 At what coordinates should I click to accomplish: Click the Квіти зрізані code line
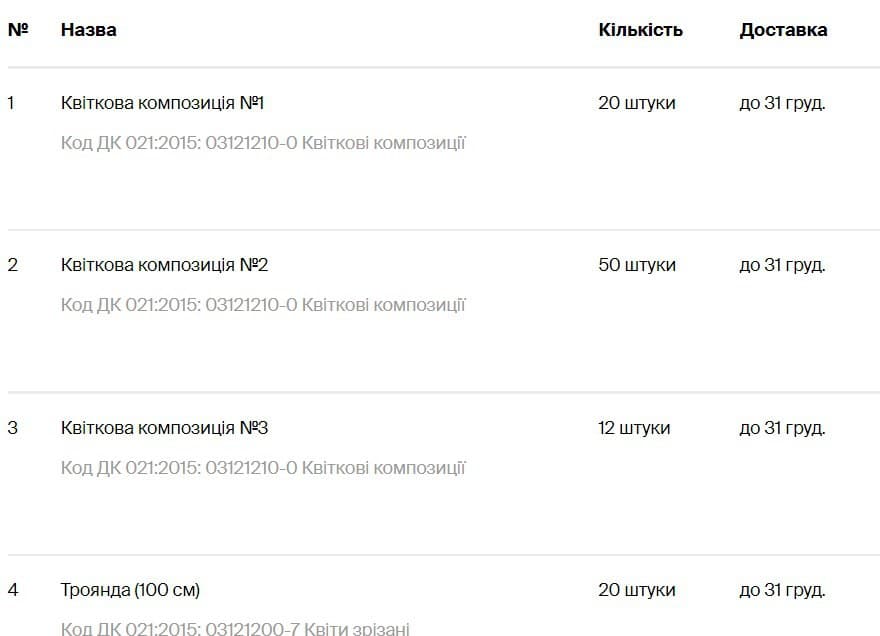click(235, 629)
